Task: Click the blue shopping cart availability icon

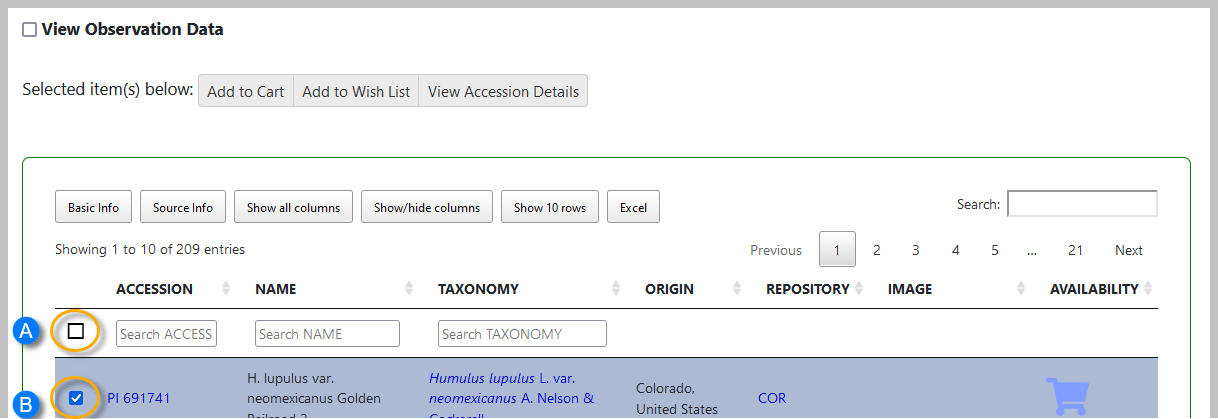Action: coord(1065,396)
